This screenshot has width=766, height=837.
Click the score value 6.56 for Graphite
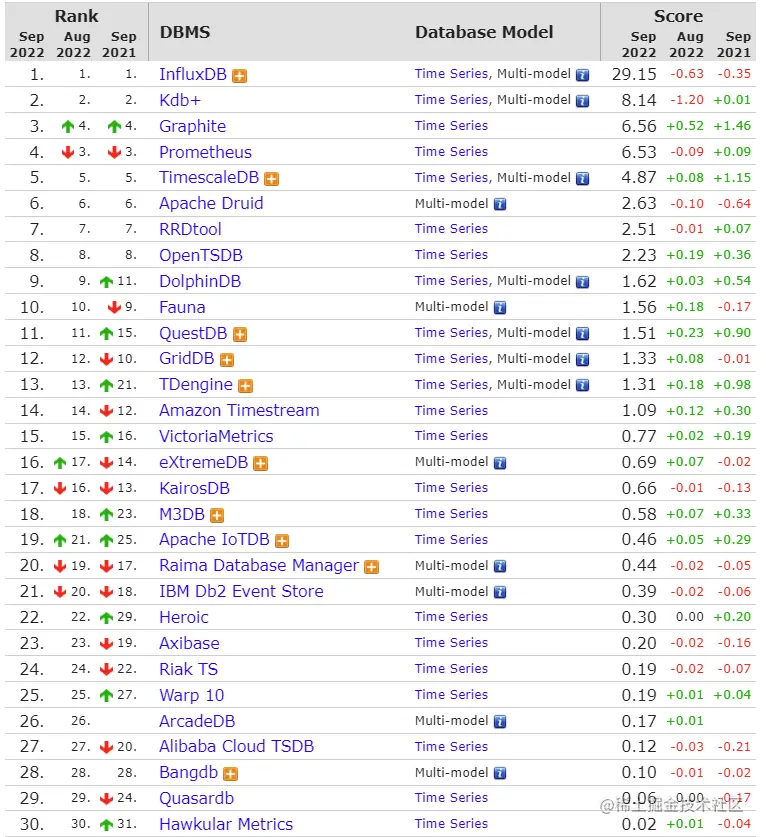pos(639,127)
